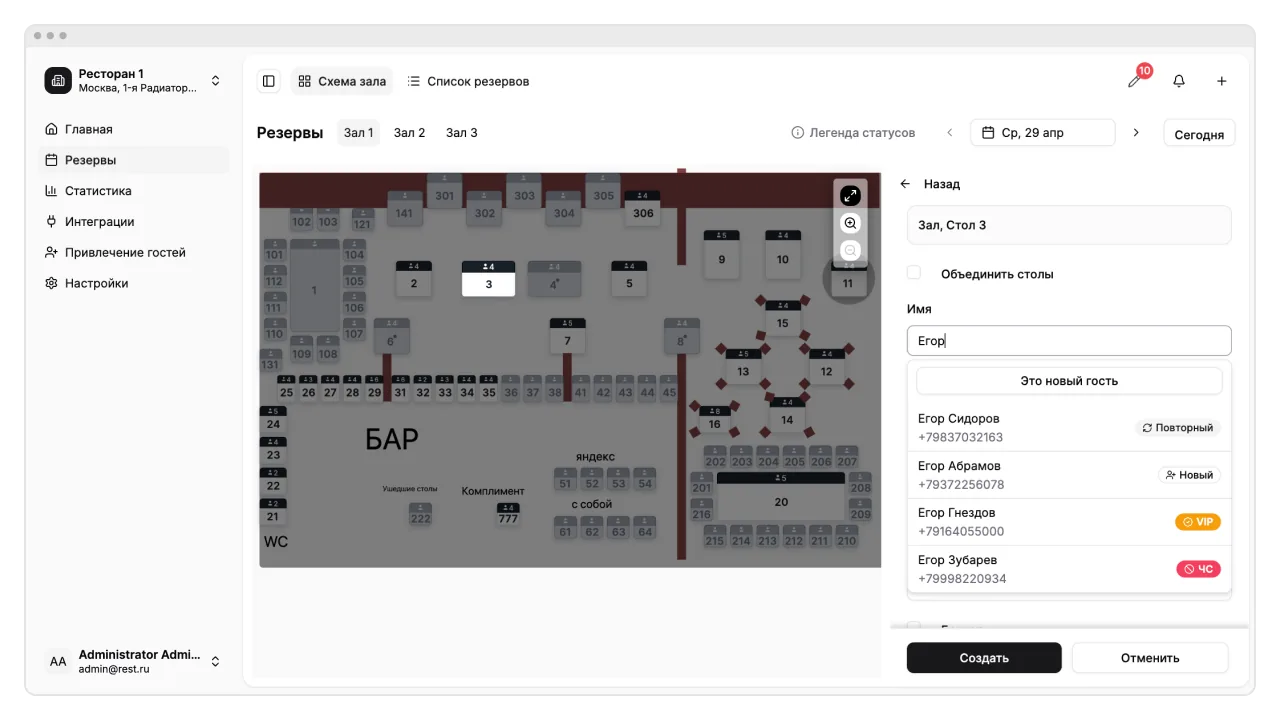Click the restaurant logo icon
The width and height of the screenshot is (1280, 720).
click(58, 80)
